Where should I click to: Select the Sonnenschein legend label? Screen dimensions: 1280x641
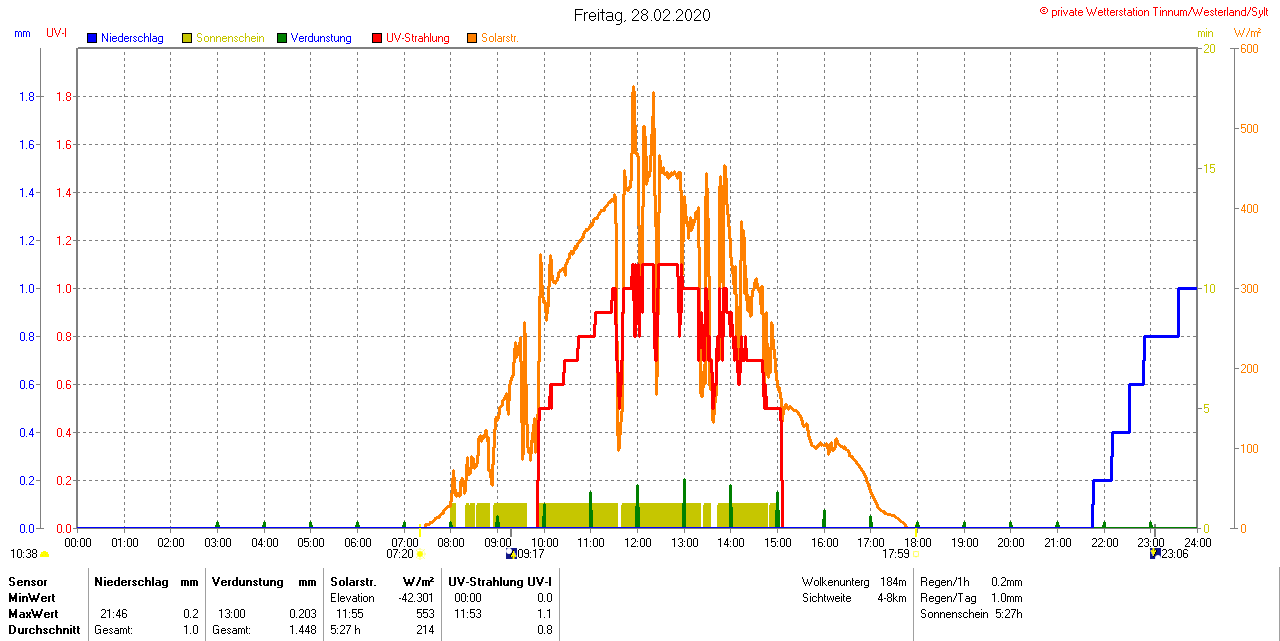tap(230, 38)
